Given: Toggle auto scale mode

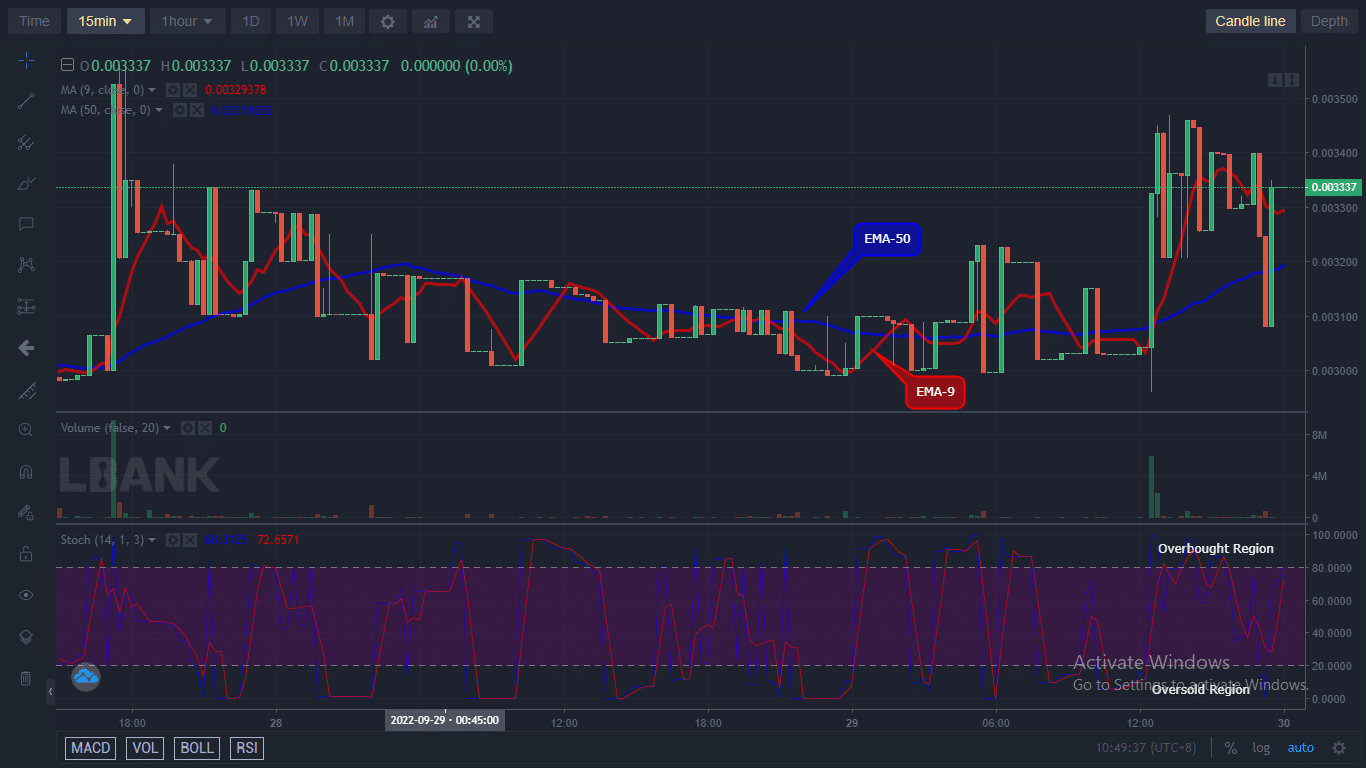Looking at the screenshot, I should 1301,748.
